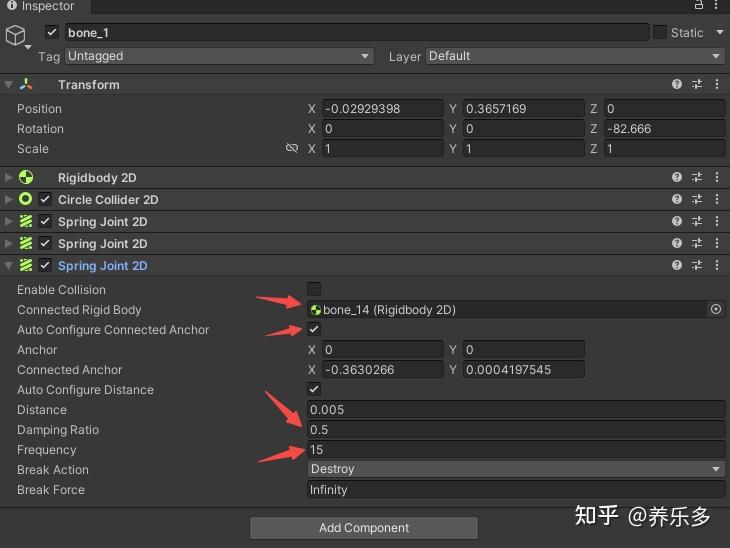
Task: Open second Spring Joint 2D more options
Action: (x=717, y=243)
